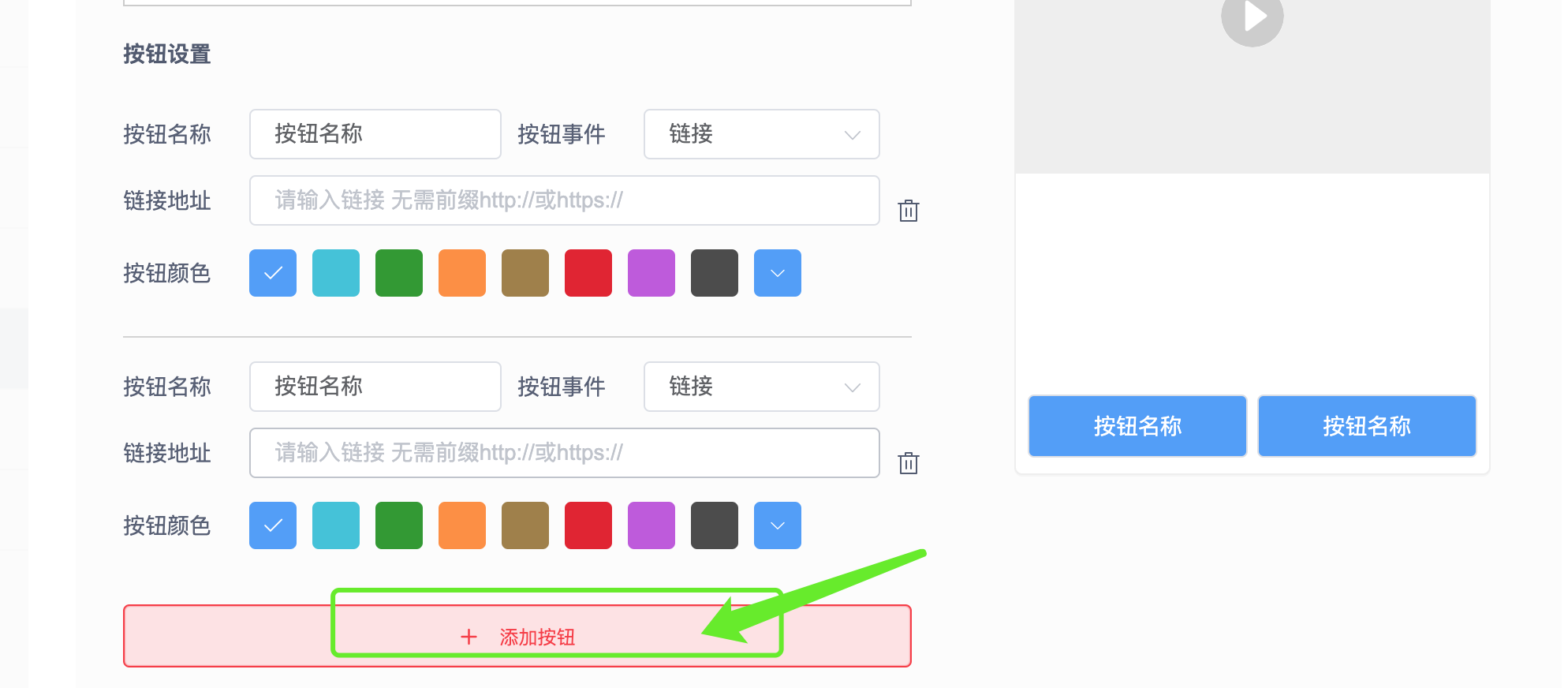Click left 按钮名称 button in preview panel
This screenshot has width=1568, height=688.
(x=1137, y=426)
